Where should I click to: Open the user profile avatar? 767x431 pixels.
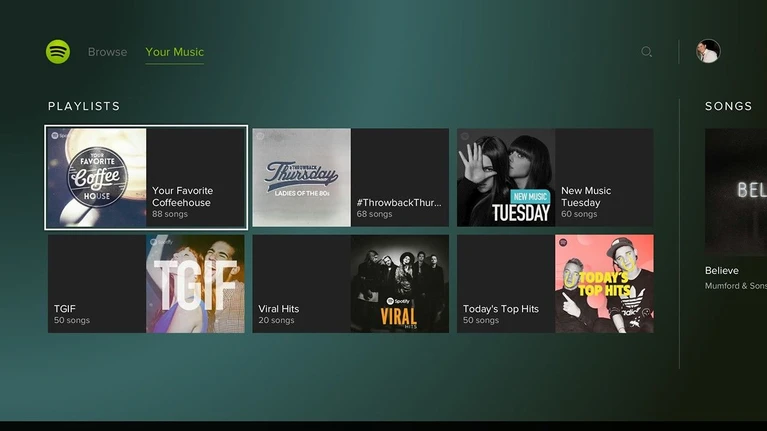coord(708,52)
